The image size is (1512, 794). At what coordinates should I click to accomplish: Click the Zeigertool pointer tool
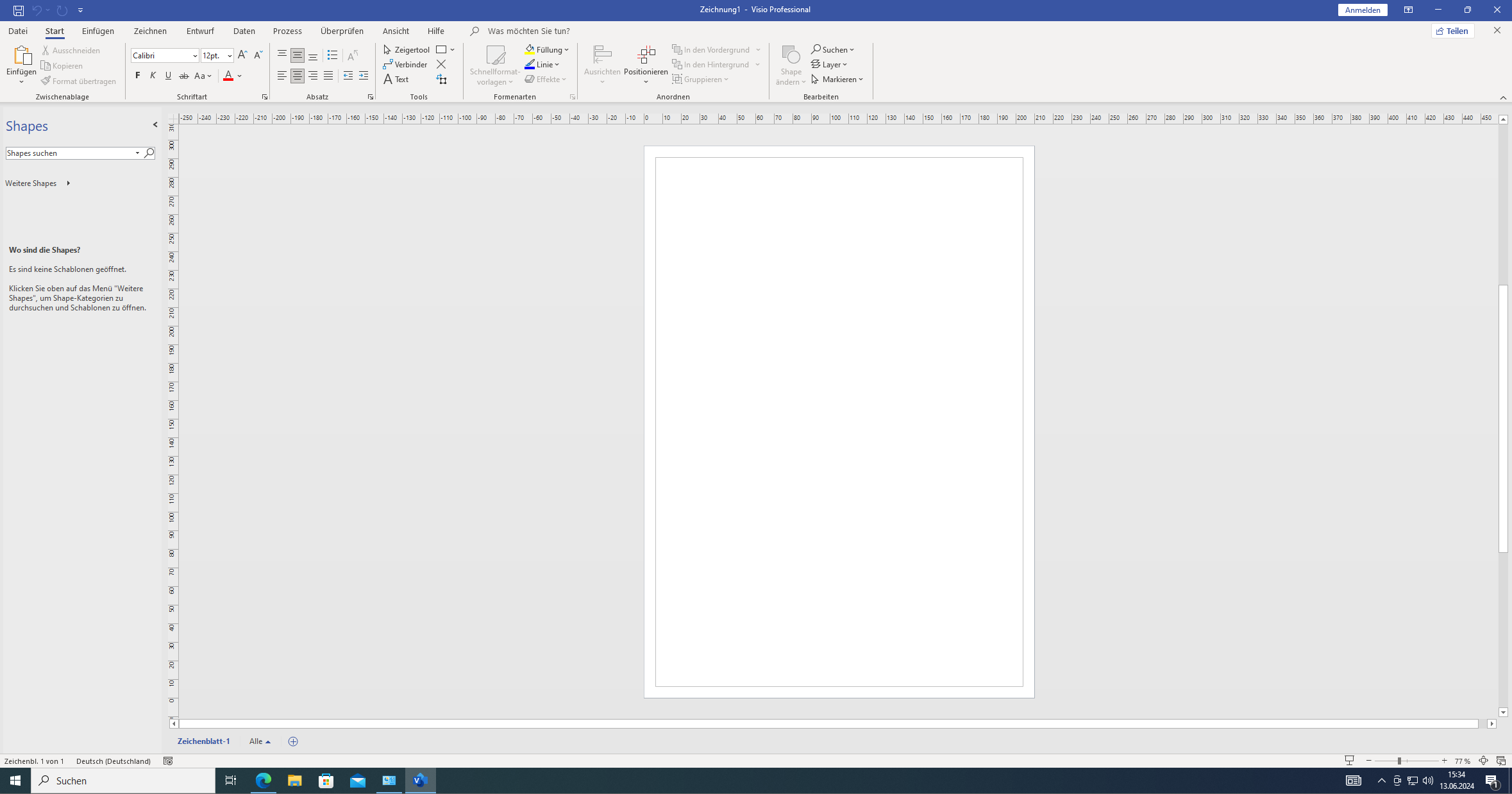tap(406, 50)
